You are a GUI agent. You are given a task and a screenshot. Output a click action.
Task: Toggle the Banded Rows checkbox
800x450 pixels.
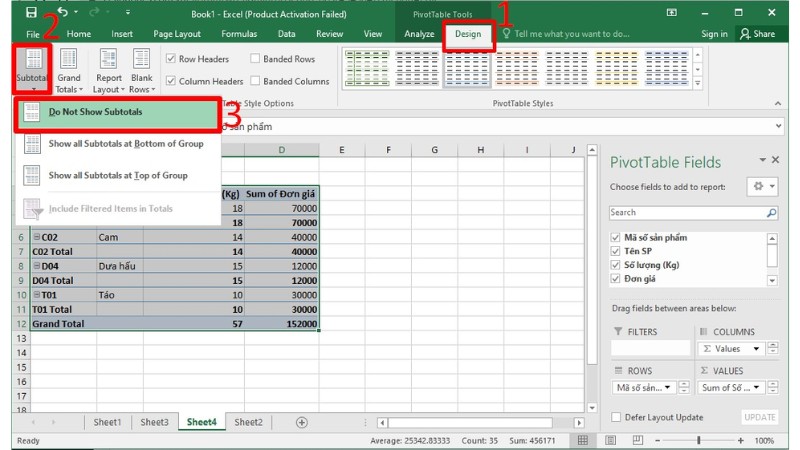coord(256,59)
